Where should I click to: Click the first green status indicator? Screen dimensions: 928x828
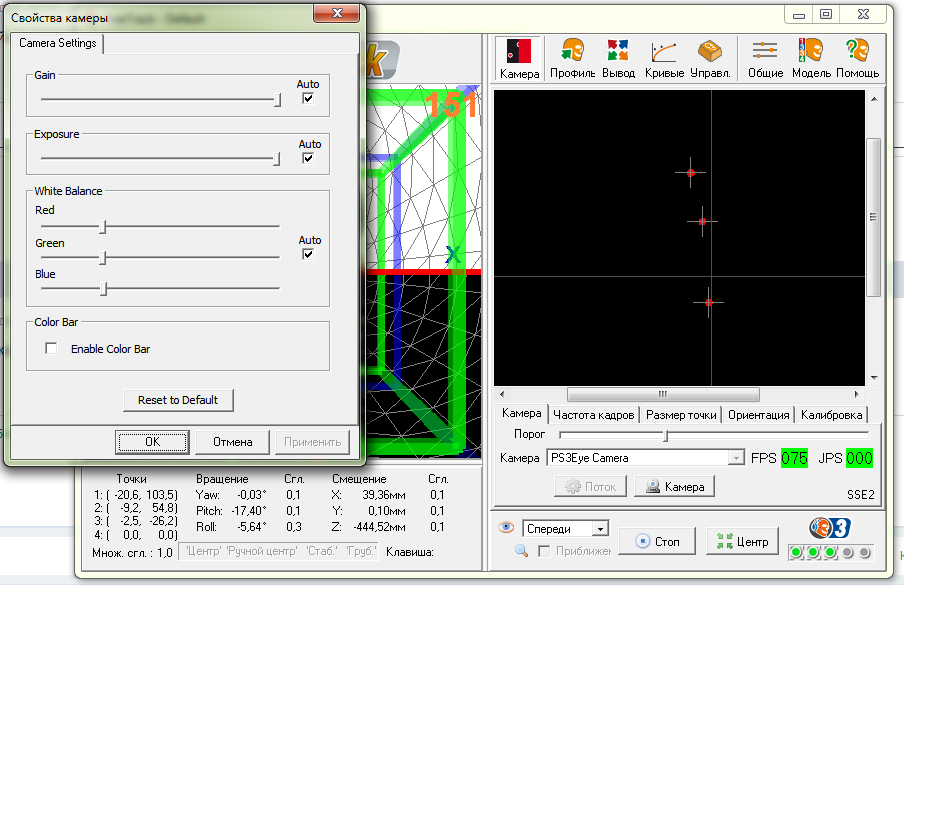[796, 552]
